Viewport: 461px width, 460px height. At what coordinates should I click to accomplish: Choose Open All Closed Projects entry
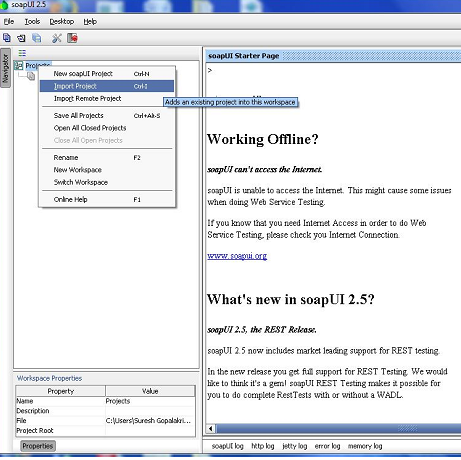(x=107, y=128)
